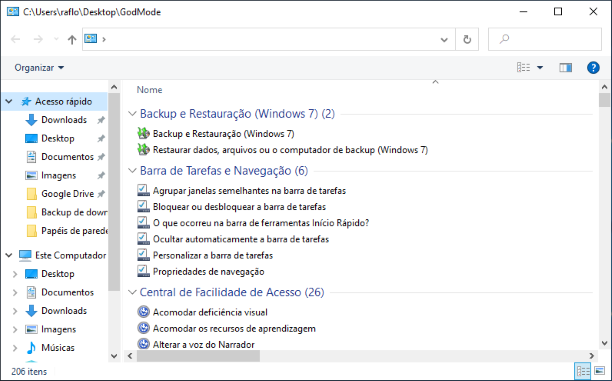Expand Imagens under Este Computador
This screenshot has height=381, width=612.
(x=15, y=329)
